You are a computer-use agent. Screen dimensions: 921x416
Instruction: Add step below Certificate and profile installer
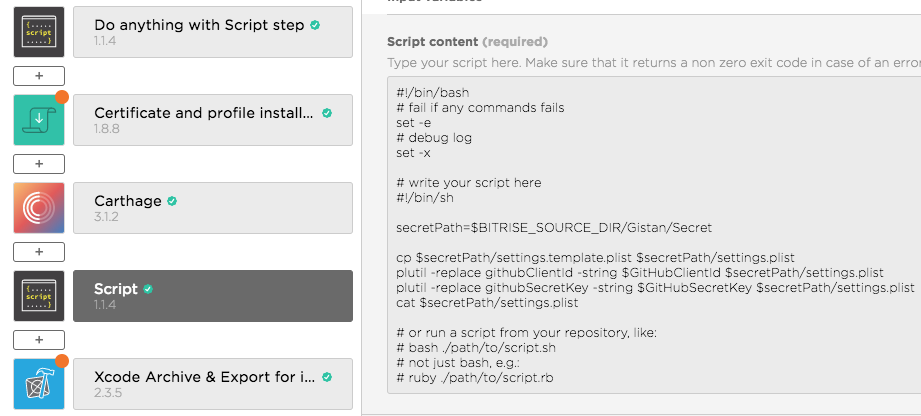click(39, 163)
